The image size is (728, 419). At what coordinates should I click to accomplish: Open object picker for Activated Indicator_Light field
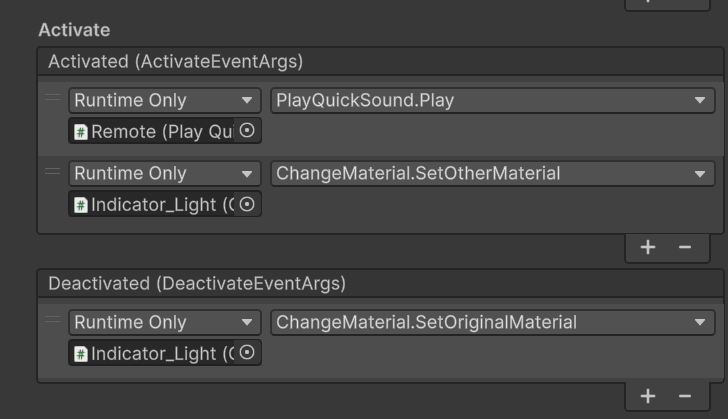click(x=248, y=204)
